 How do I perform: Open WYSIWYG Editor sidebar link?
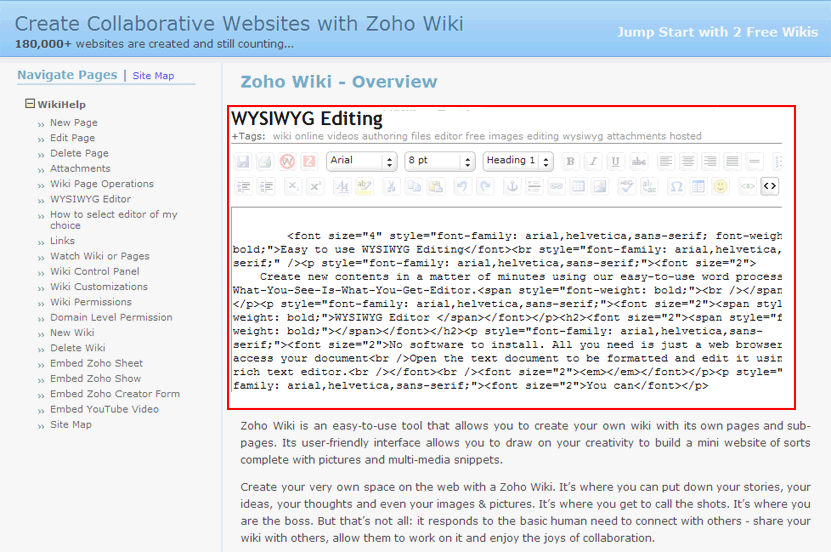coord(90,199)
